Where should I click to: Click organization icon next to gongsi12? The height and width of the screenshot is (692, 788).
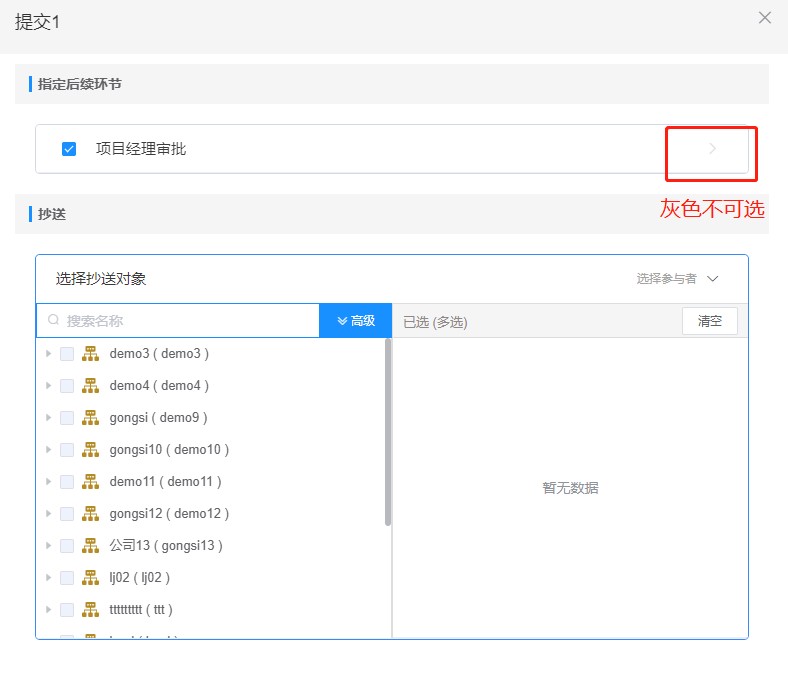[x=90, y=513]
